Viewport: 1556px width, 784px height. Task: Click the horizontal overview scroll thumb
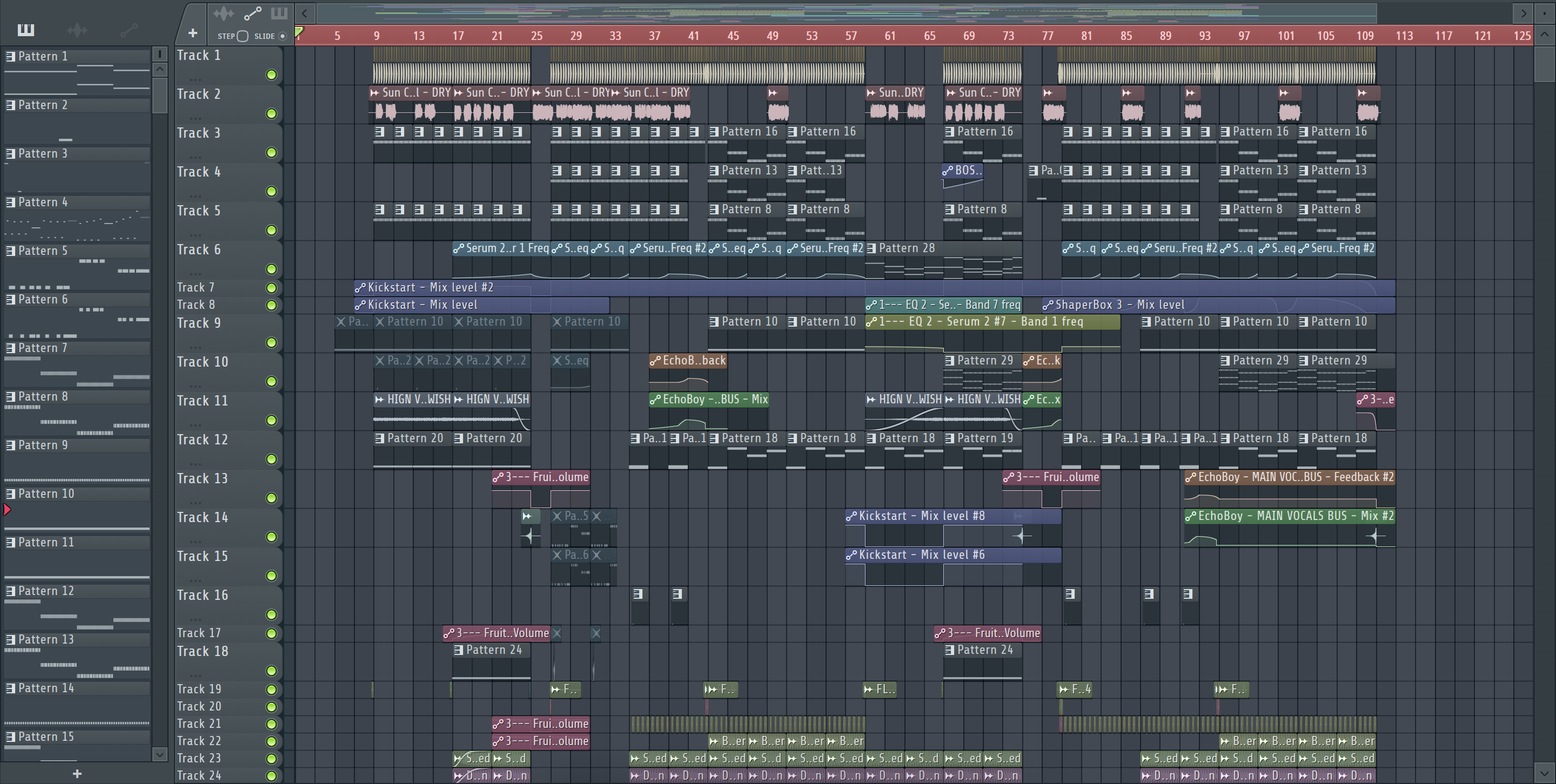pyautogui.click(x=847, y=12)
